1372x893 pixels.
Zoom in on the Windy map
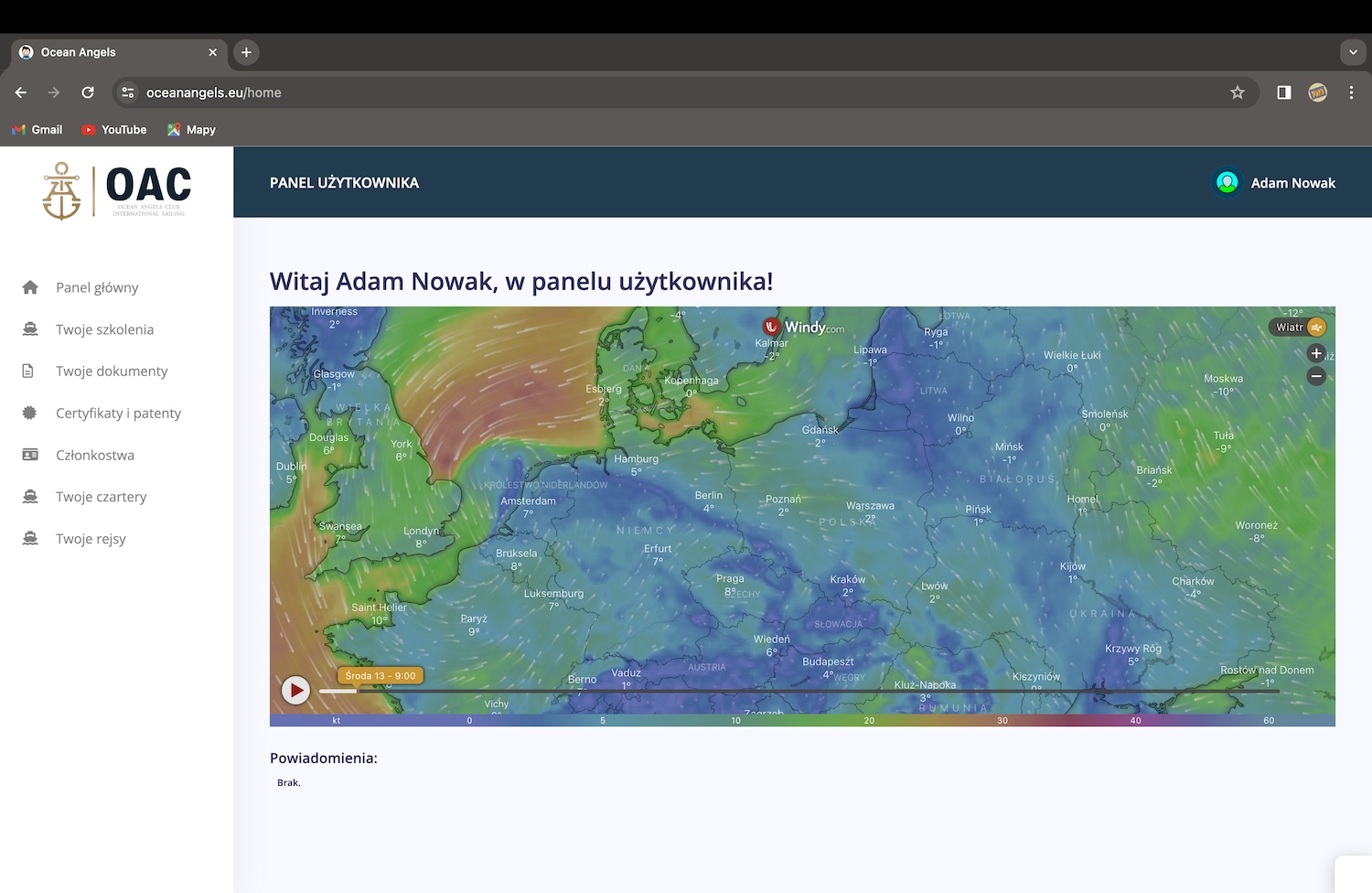[1316, 353]
